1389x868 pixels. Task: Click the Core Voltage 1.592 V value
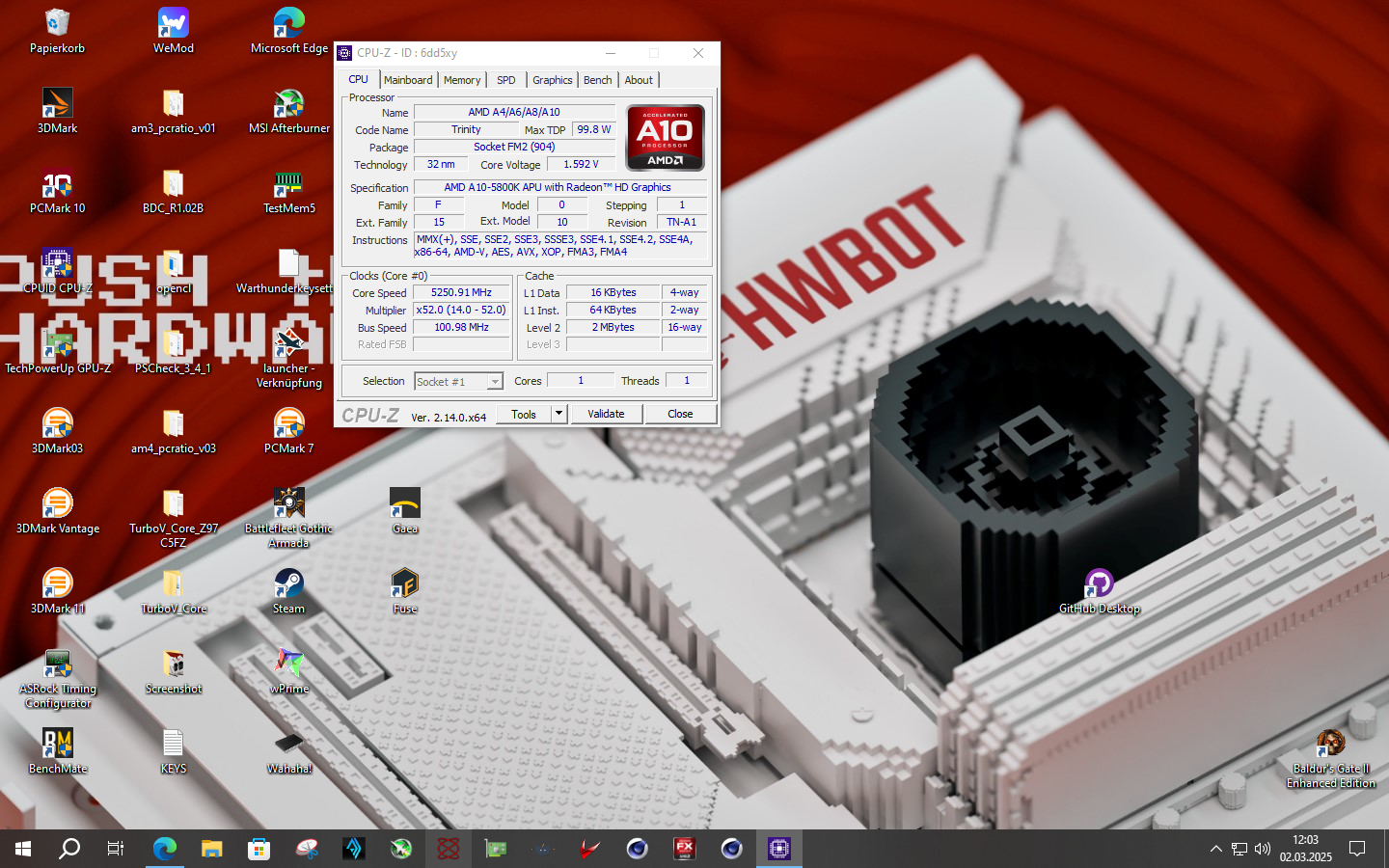pyautogui.click(x=581, y=164)
